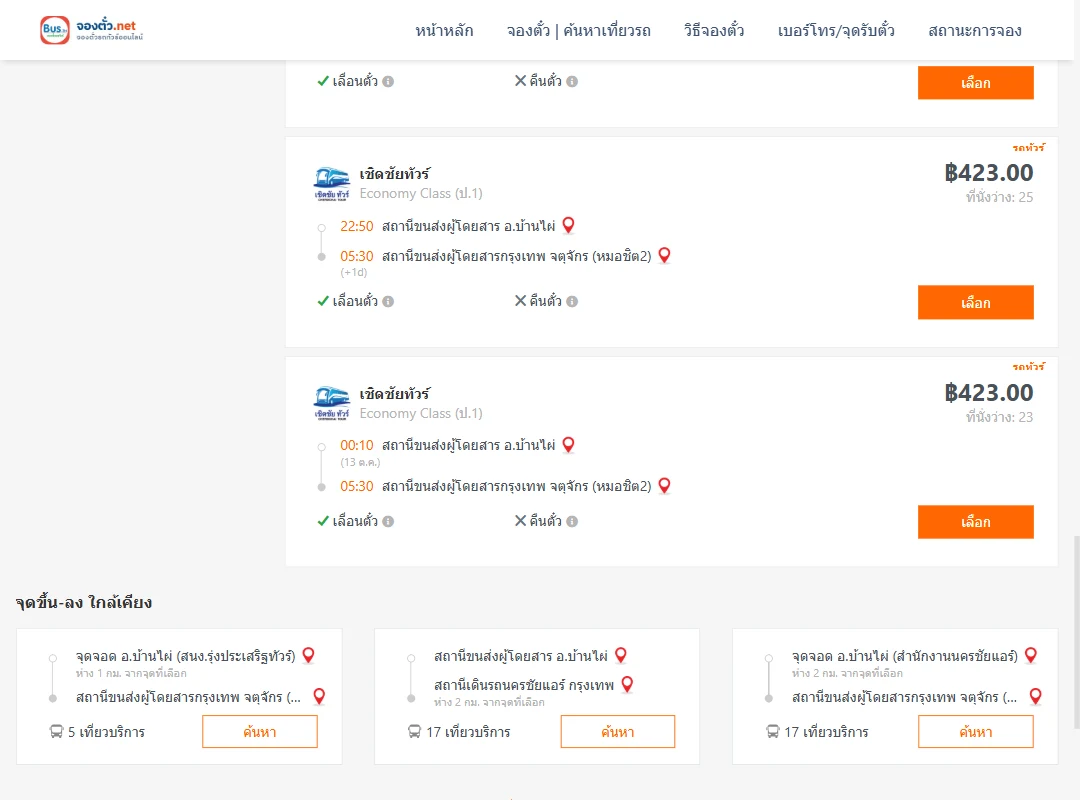Select the 22:50 departure trip with เลือก
1080x800 pixels.
[x=975, y=302]
